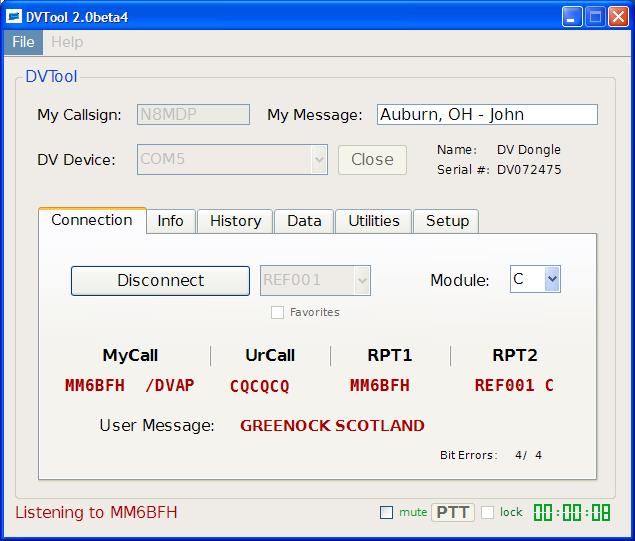
Task: Click the My Callsign field N8MDP
Action: tap(193, 115)
